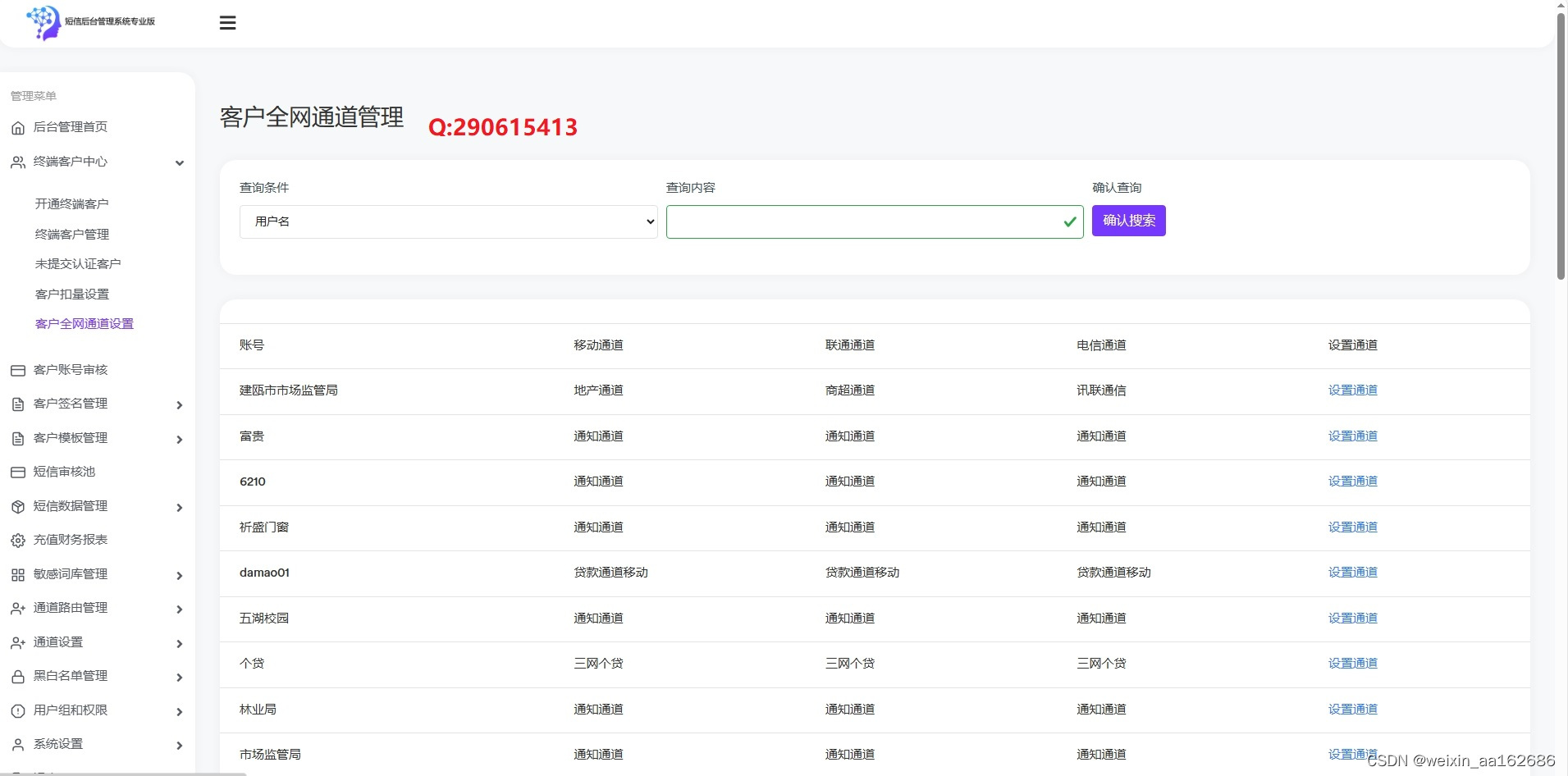Click the page vertical scrollbar thumb
This screenshot has width=1568, height=776.
tap(1561, 146)
